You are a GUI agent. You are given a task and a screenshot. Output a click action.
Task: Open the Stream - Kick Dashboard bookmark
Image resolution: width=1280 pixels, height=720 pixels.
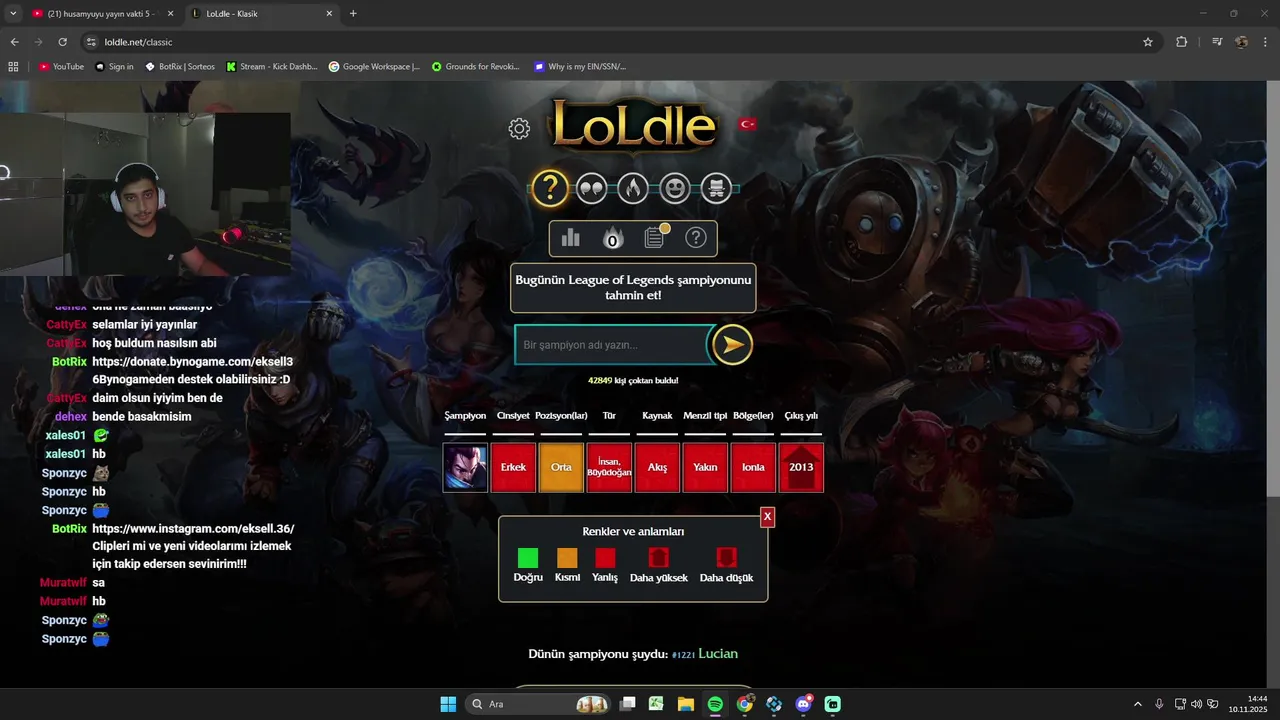coord(271,67)
